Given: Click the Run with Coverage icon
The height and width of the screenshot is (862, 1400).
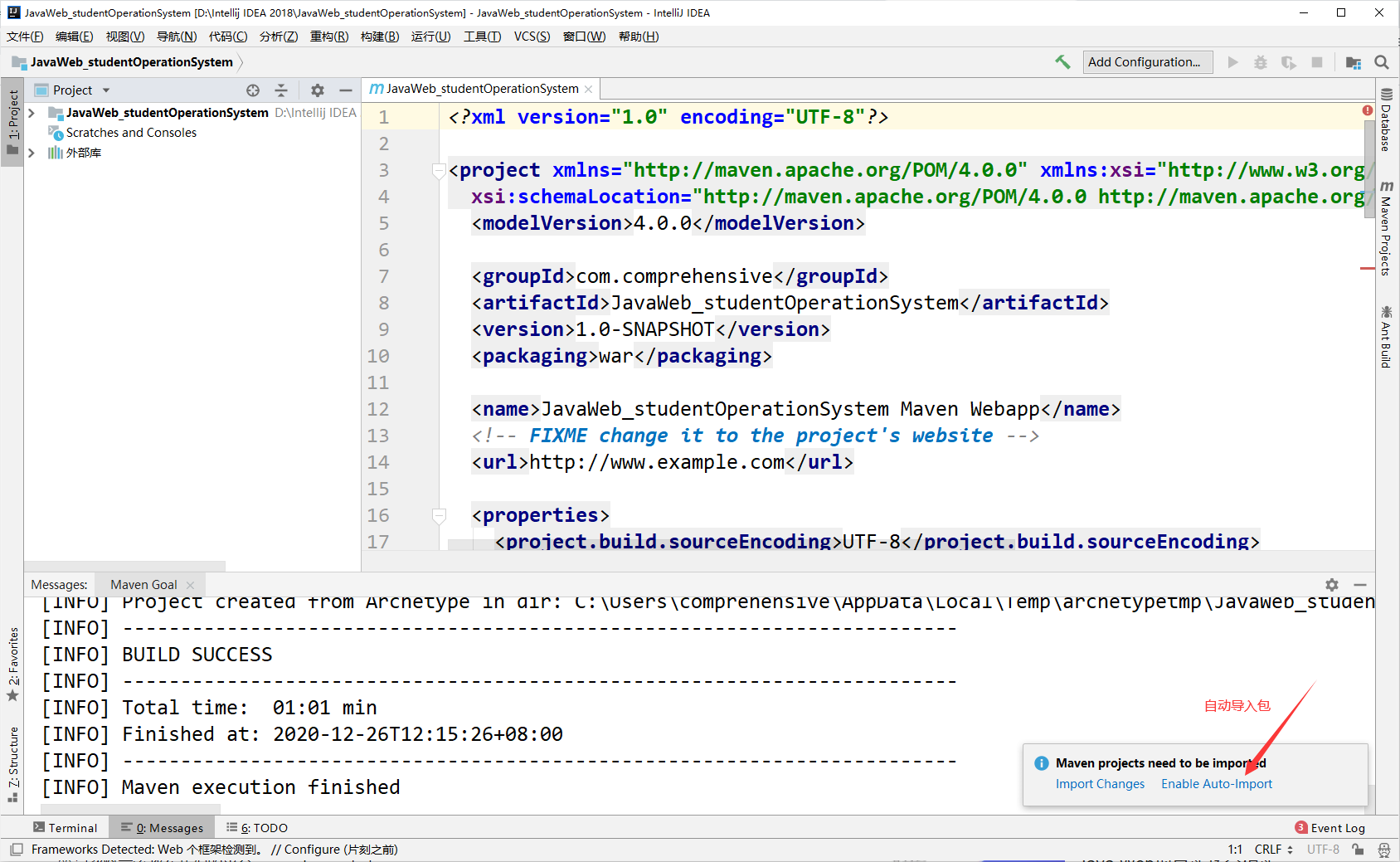Looking at the screenshot, I should (x=1289, y=62).
